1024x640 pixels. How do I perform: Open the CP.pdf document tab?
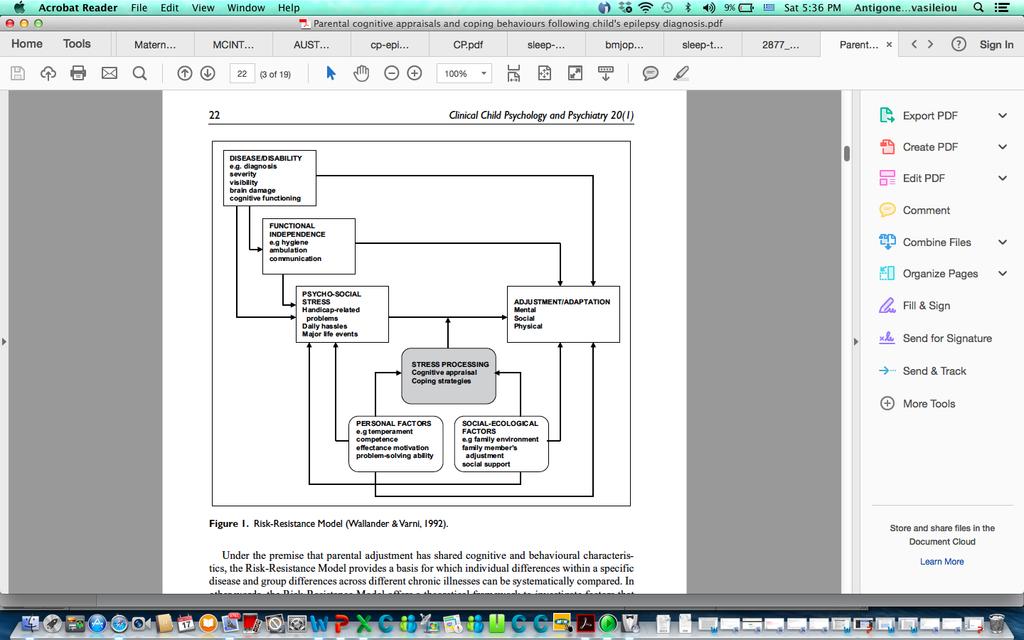coord(468,45)
